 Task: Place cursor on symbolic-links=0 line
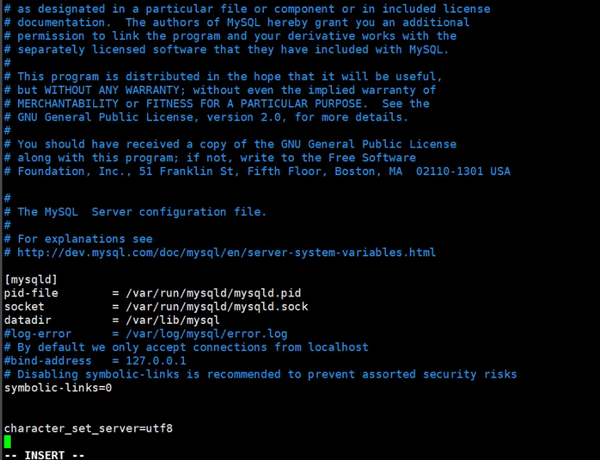click(58, 387)
